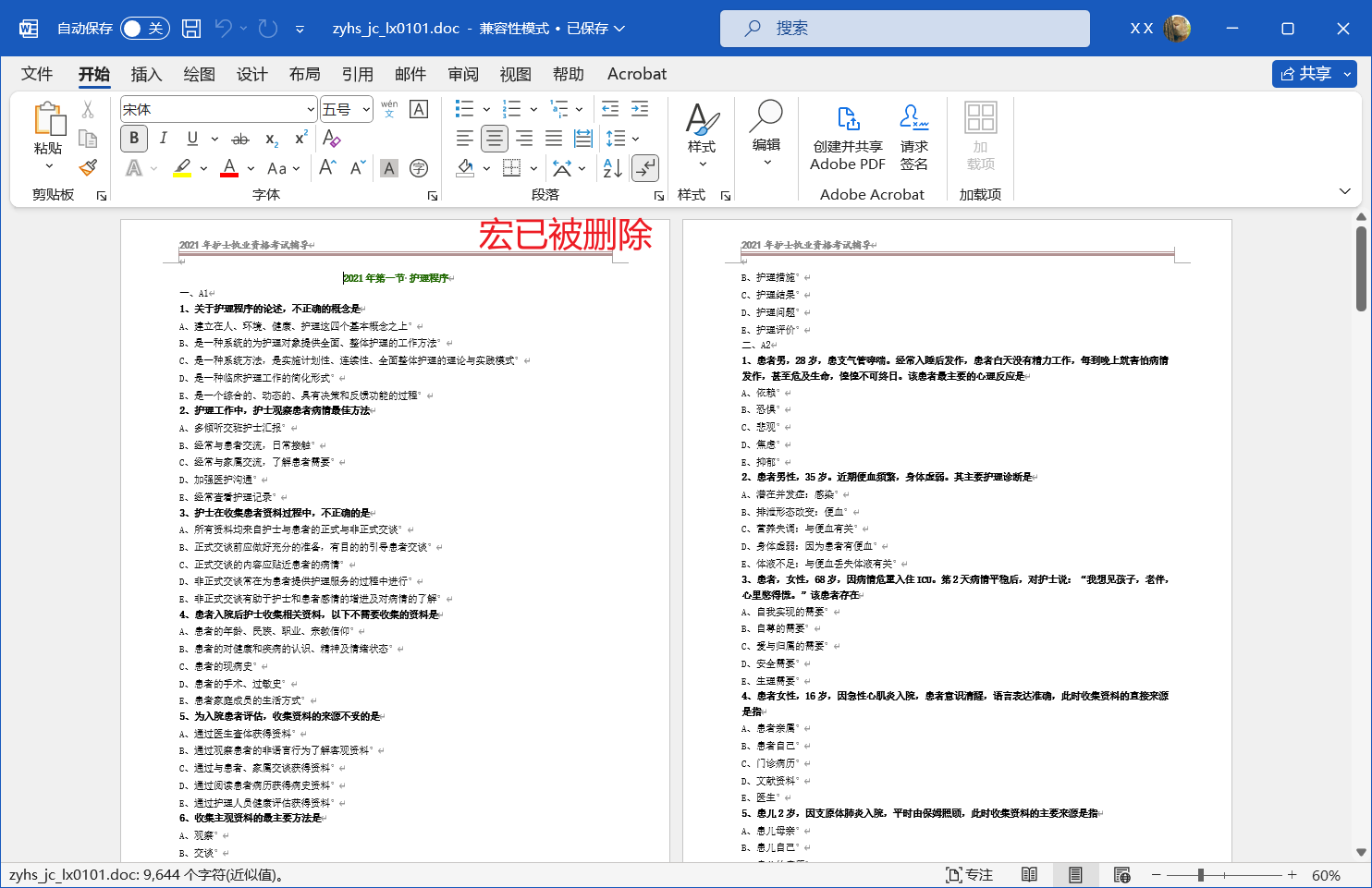The height and width of the screenshot is (888, 1372).
Task: Click the 专注 focus mode button
Action: (x=969, y=875)
